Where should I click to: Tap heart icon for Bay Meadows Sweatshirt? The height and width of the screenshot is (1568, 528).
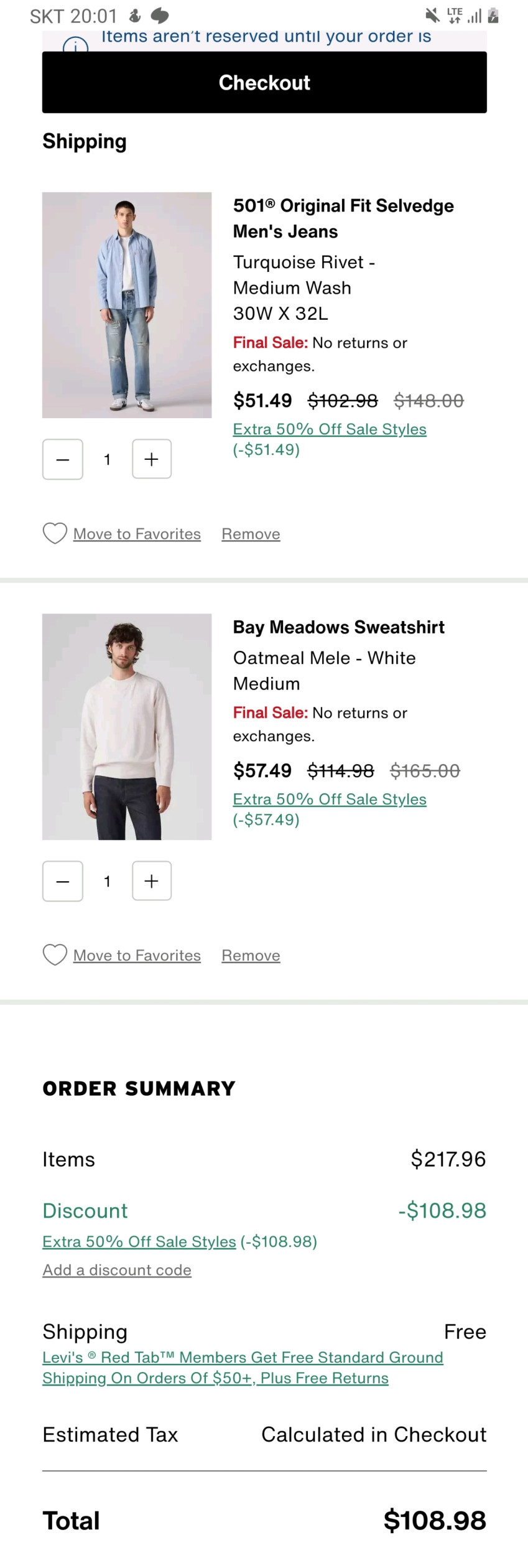tap(55, 955)
